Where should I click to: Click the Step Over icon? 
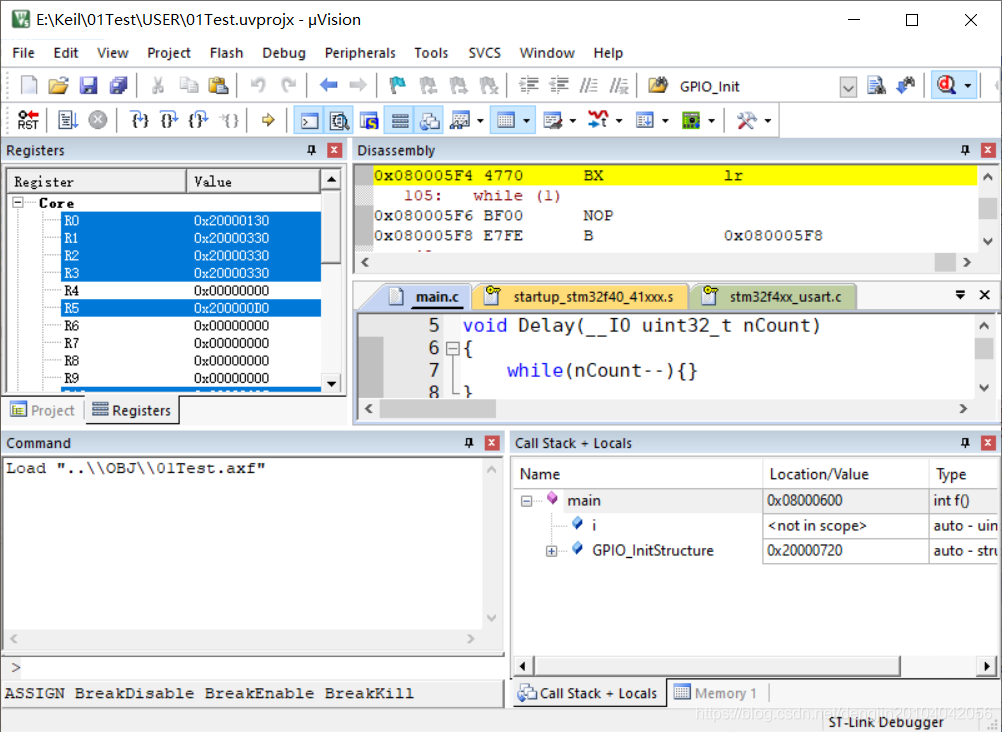(169, 120)
